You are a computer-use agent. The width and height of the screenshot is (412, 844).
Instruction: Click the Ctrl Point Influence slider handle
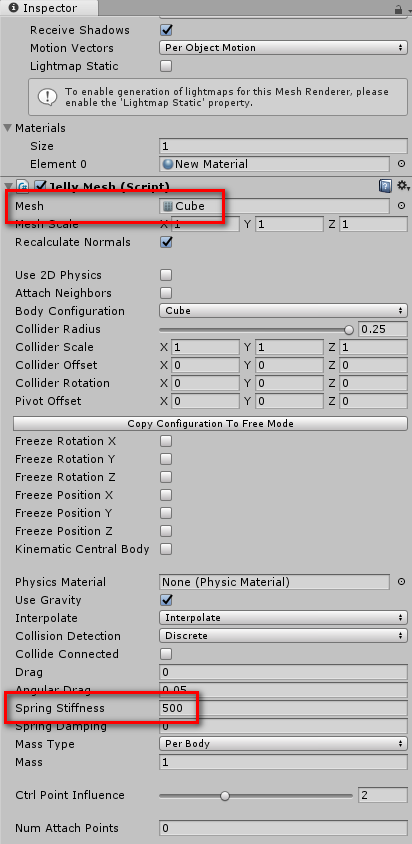point(225,796)
